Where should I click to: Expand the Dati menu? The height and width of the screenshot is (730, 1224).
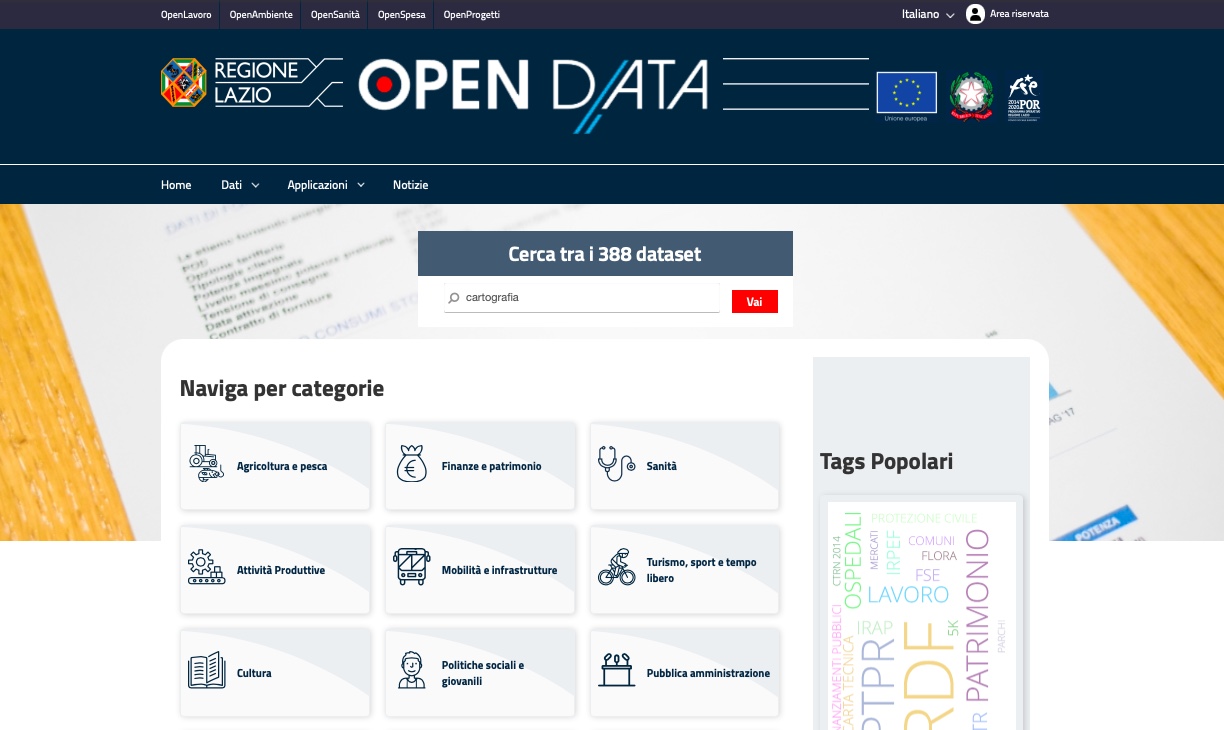click(240, 185)
